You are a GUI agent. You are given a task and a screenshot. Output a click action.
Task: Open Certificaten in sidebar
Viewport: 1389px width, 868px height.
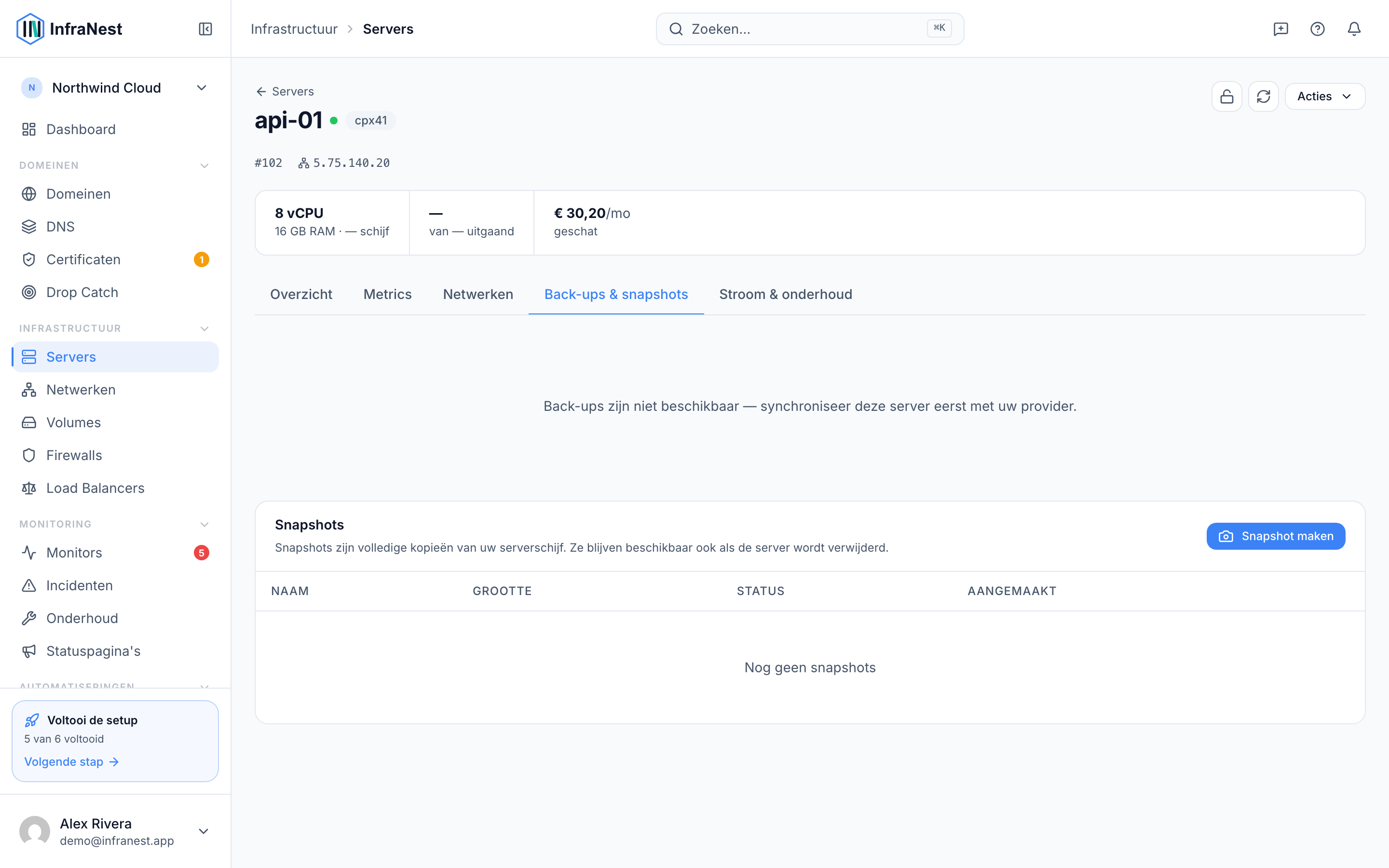click(x=115, y=259)
